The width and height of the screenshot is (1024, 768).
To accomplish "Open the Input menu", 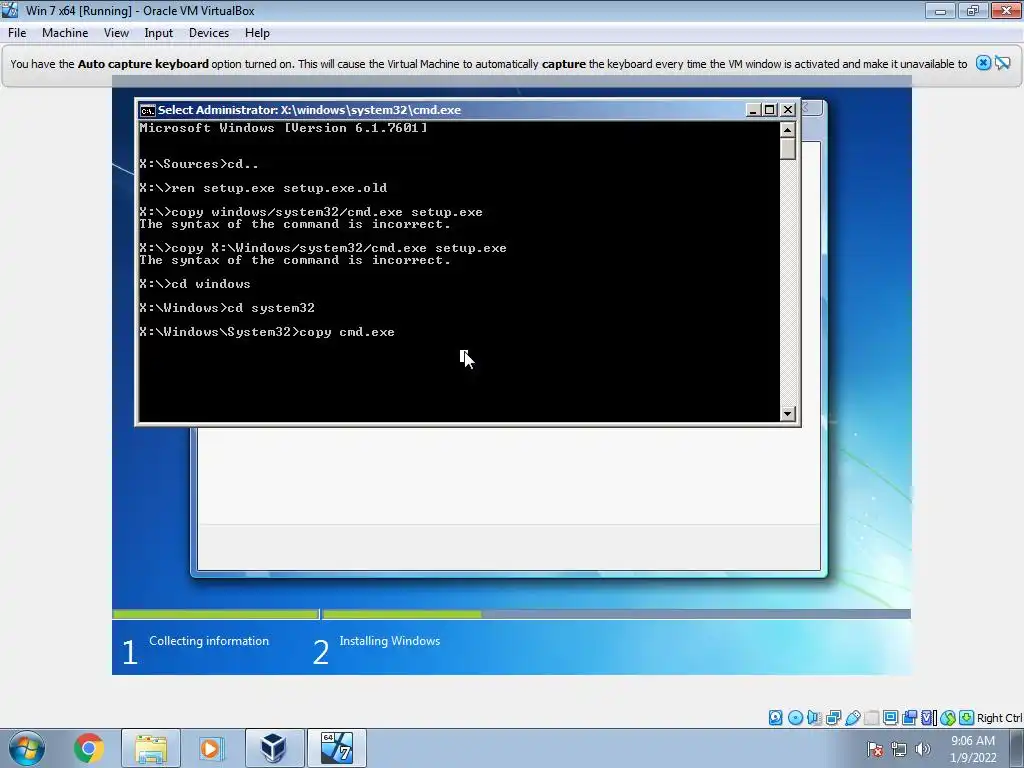I will point(158,33).
